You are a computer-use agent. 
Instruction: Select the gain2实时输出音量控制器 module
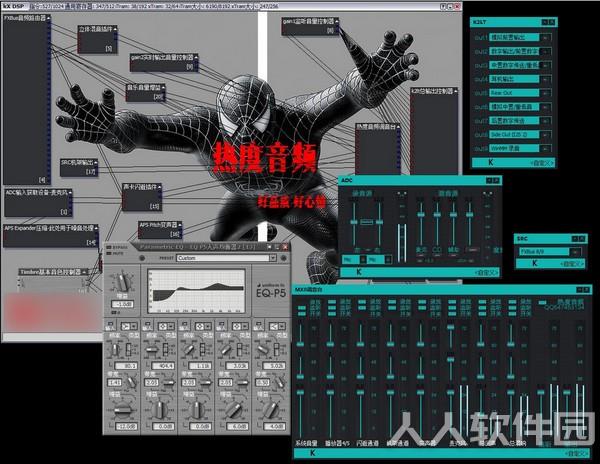click(x=164, y=62)
